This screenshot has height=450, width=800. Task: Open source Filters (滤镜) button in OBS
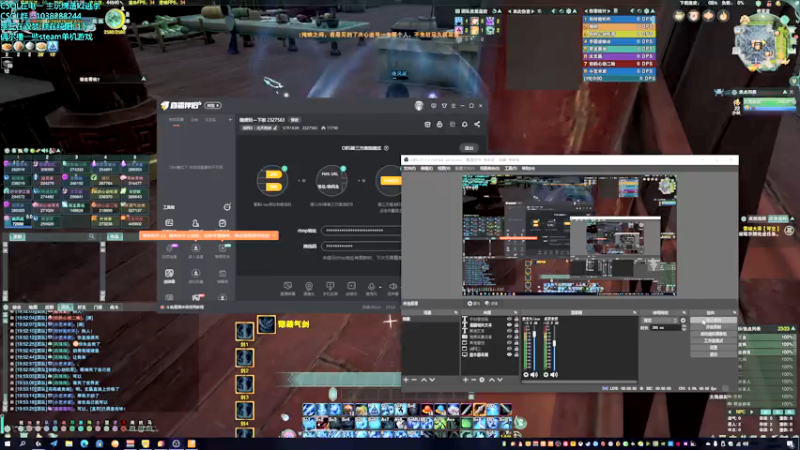(491, 304)
